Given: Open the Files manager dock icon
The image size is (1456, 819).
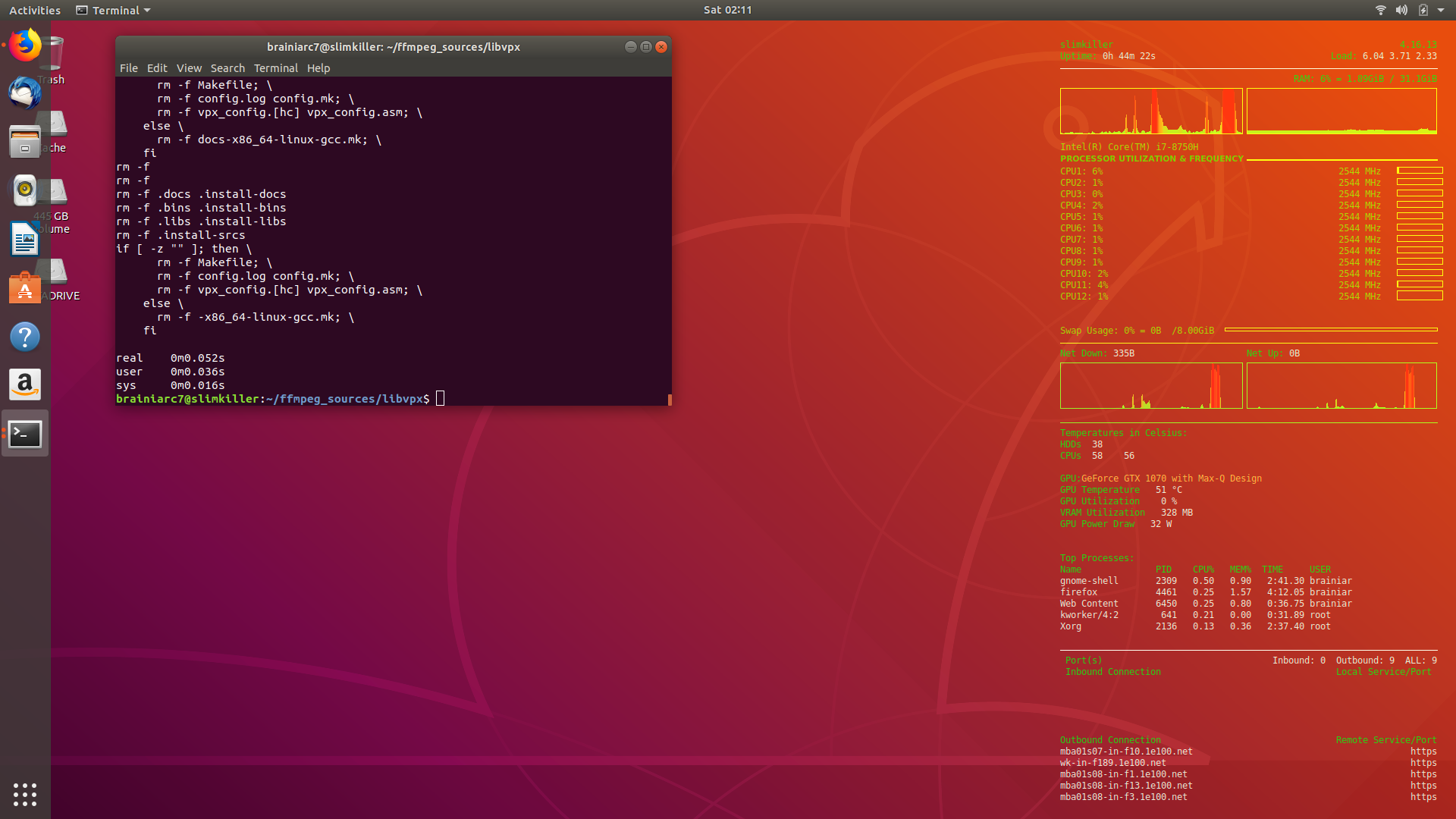Looking at the screenshot, I should 25,142.
